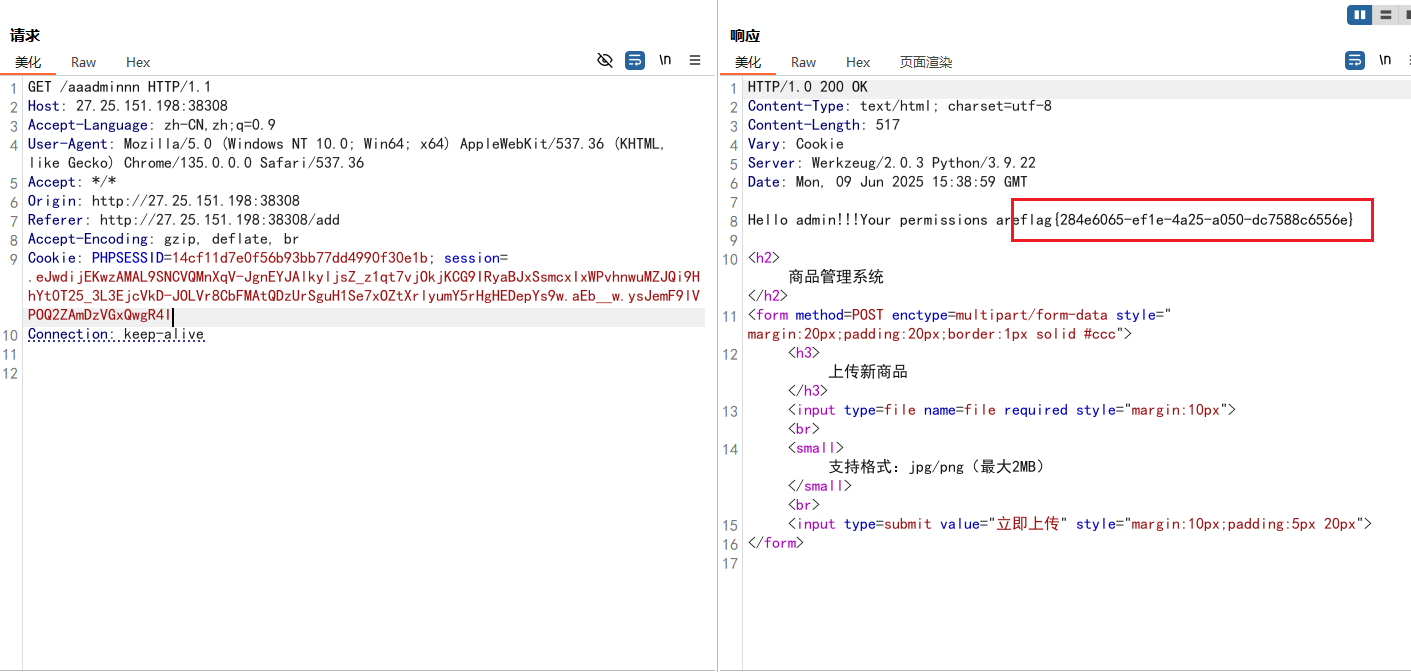Screen dimensions: 1411x672
Task: Click Host header value 27.25.151.198:38308
Action: tap(152, 106)
